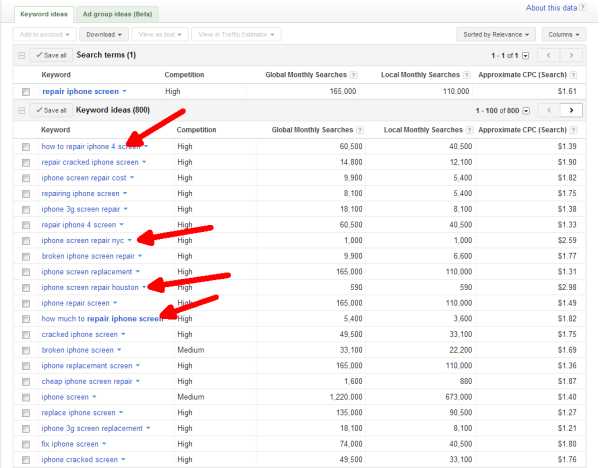The height and width of the screenshot is (468, 600).
Task: Check the box for cracked iphone screen
Action: [26, 335]
